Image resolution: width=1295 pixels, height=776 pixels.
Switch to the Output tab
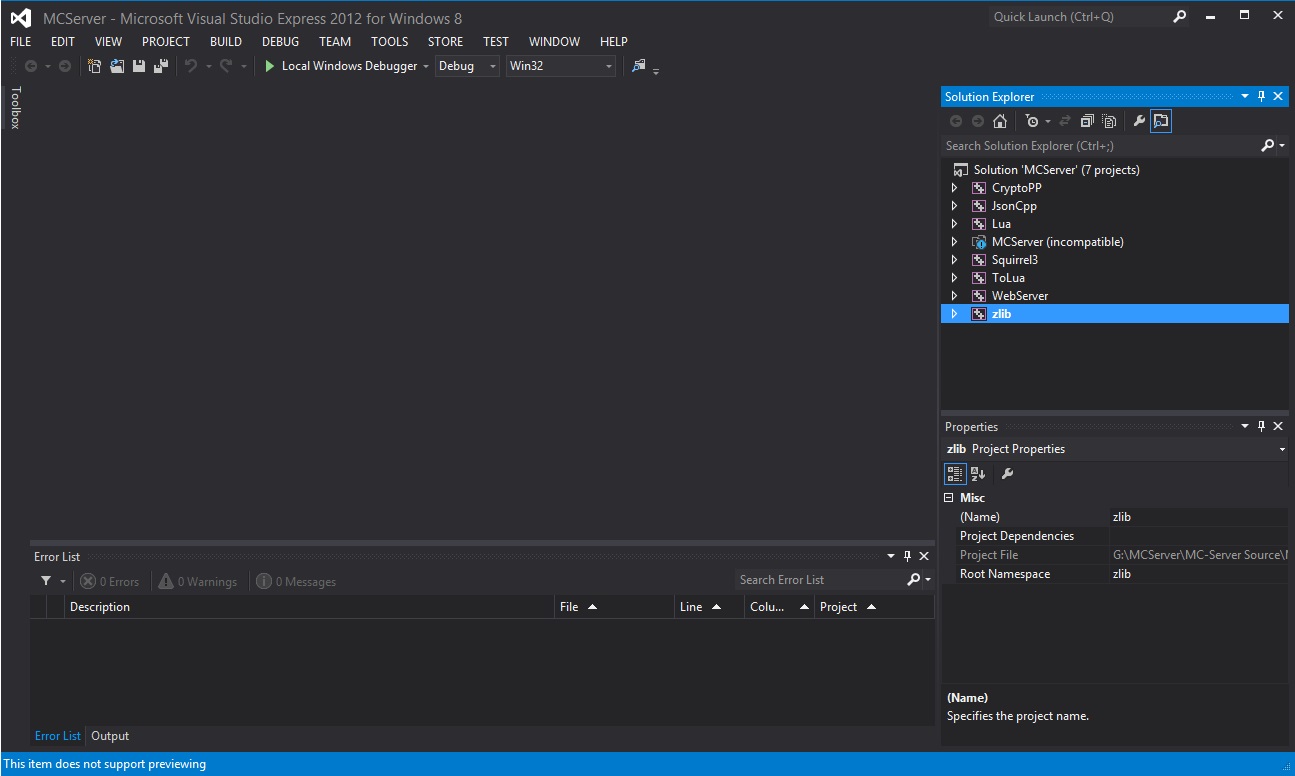[110, 736]
